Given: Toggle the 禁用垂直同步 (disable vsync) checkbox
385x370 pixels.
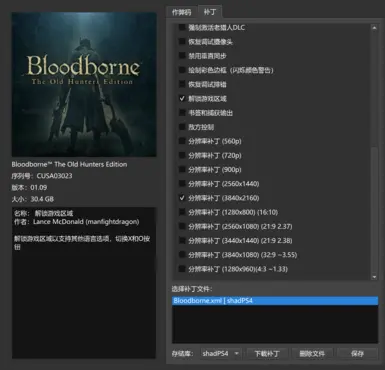Looking at the screenshot, I should [x=182, y=56].
